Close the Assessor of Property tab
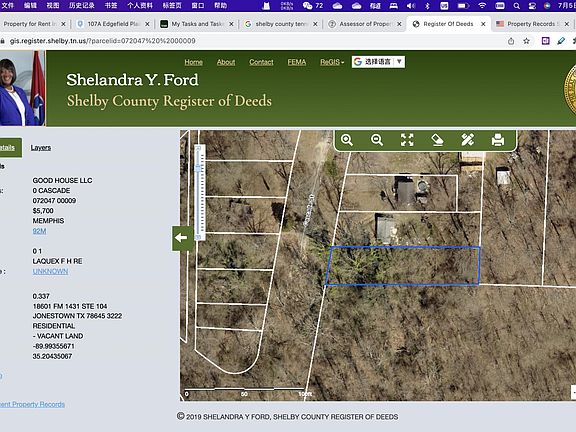The image size is (576, 432). 399,24
